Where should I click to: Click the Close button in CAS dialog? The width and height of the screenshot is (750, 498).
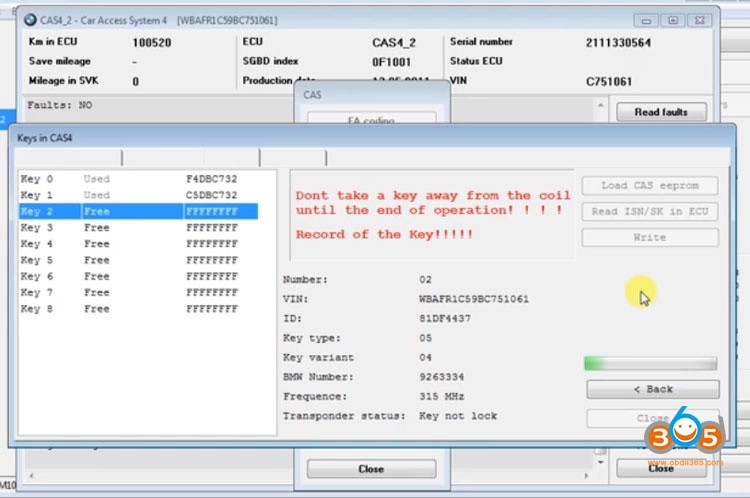pyautogui.click(x=371, y=469)
